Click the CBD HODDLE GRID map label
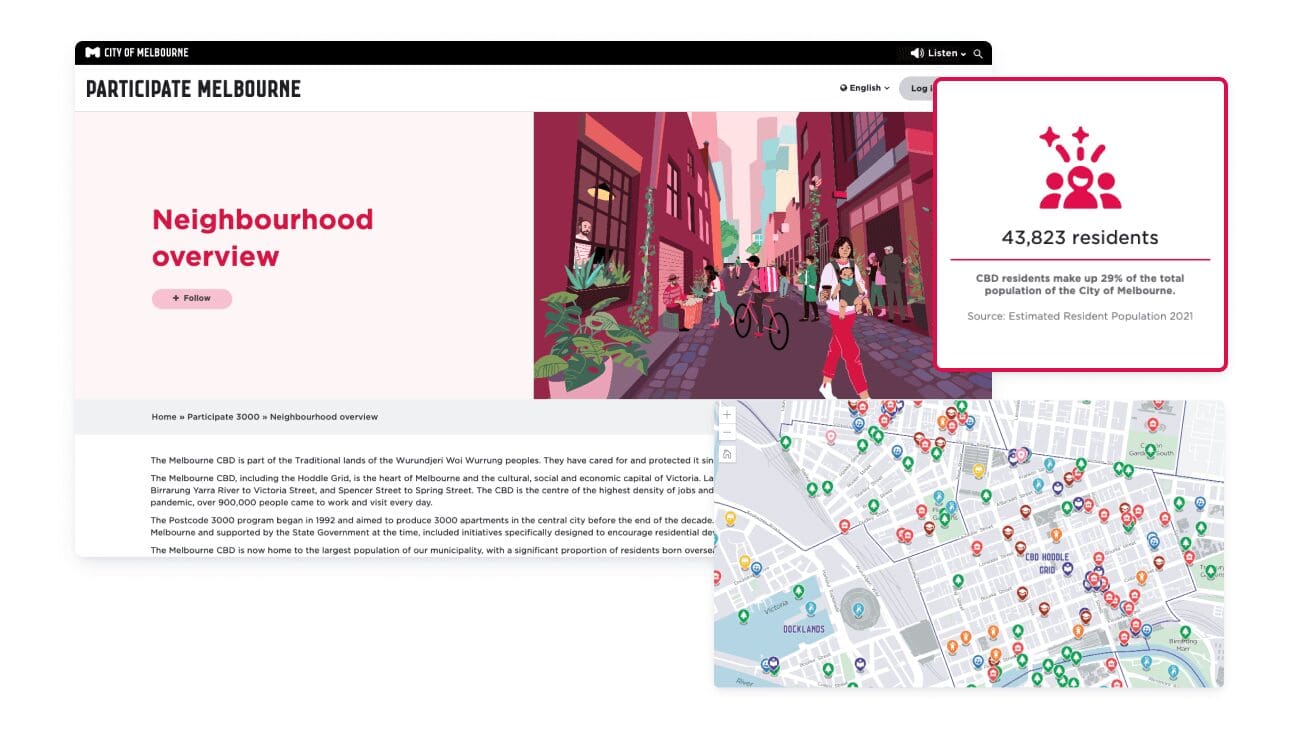 tap(1046, 563)
